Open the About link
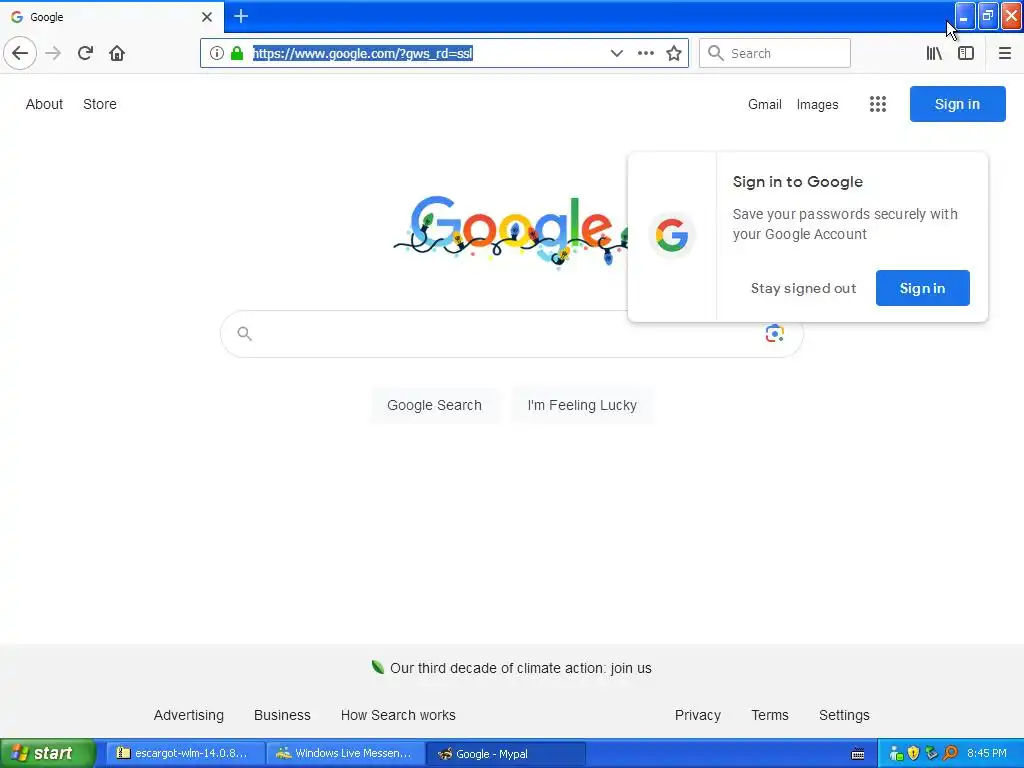The width and height of the screenshot is (1024, 768). (x=44, y=104)
